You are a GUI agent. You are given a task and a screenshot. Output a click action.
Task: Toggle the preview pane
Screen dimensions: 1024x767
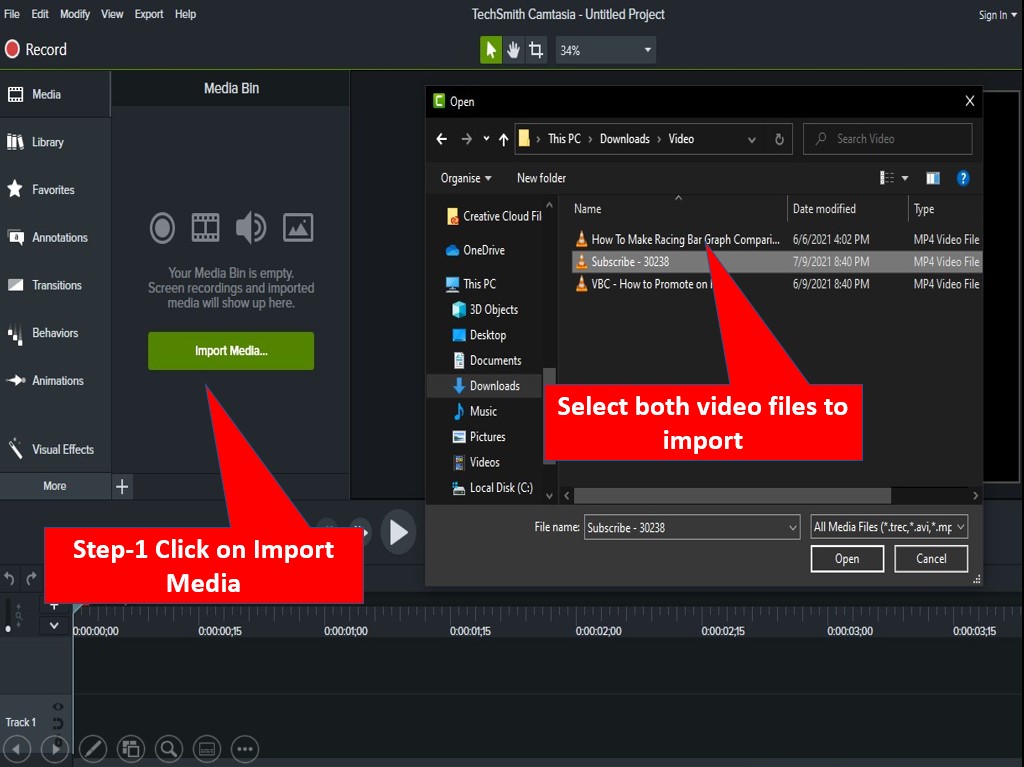pyautogui.click(x=933, y=178)
